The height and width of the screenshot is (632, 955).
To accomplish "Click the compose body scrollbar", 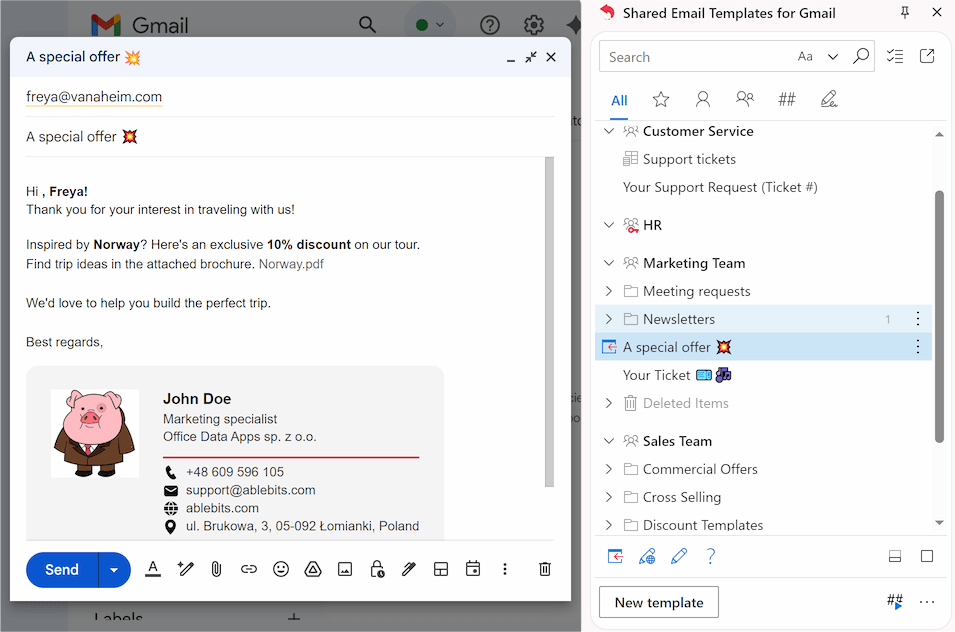I will coord(549,321).
